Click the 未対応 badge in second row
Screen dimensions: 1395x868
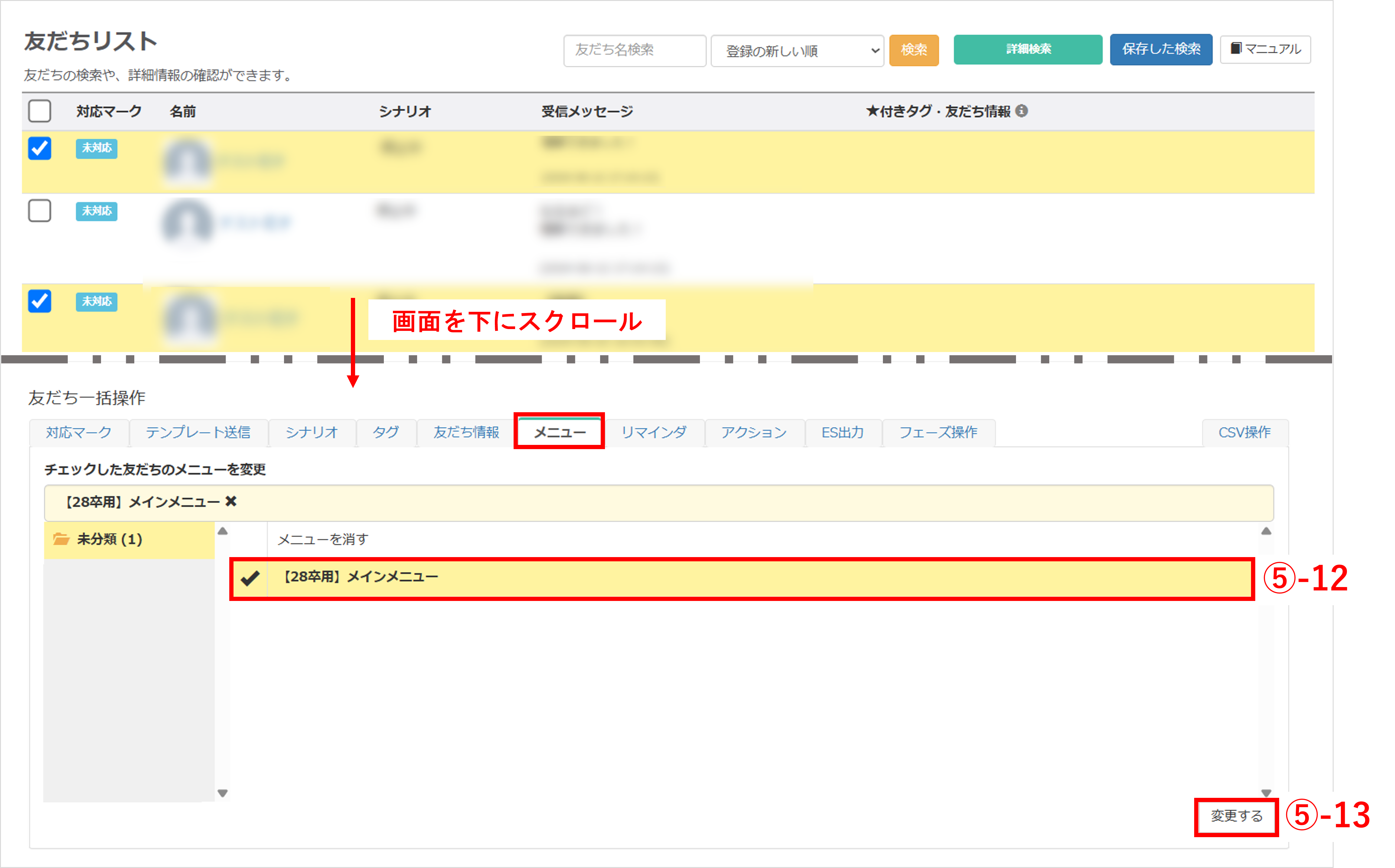[96, 211]
